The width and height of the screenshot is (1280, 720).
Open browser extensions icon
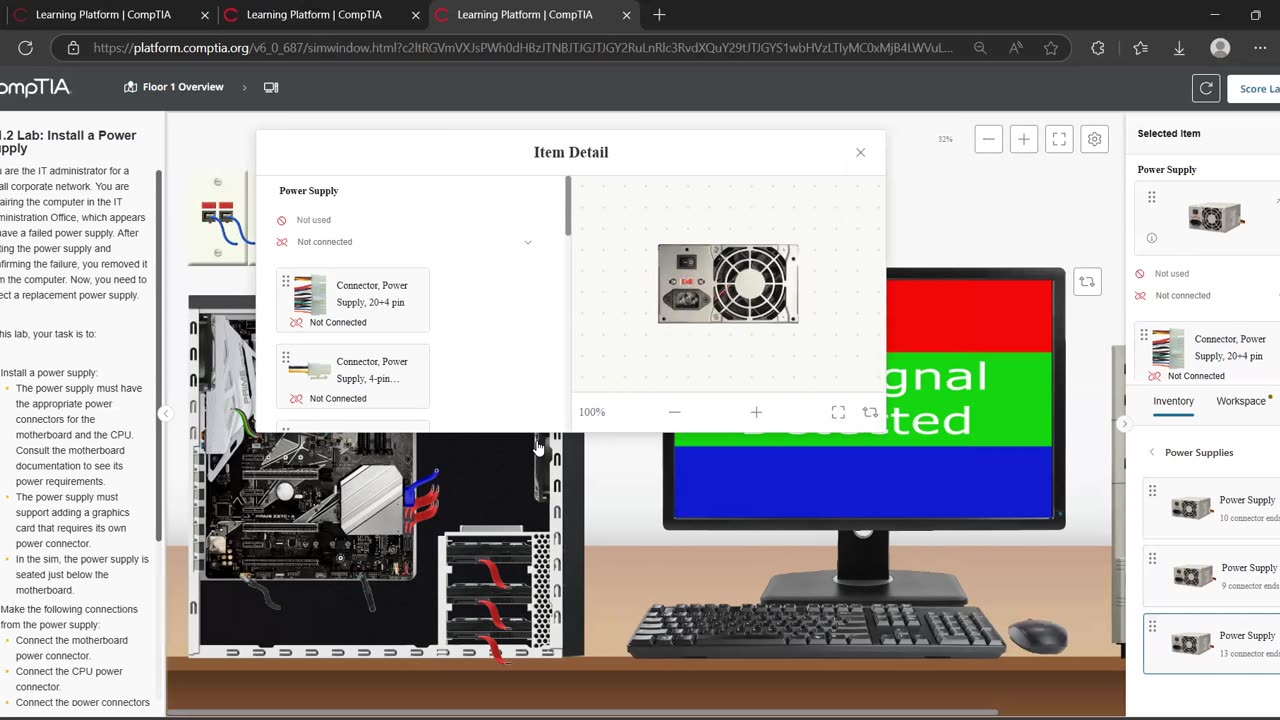pyautogui.click(x=1098, y=48)
